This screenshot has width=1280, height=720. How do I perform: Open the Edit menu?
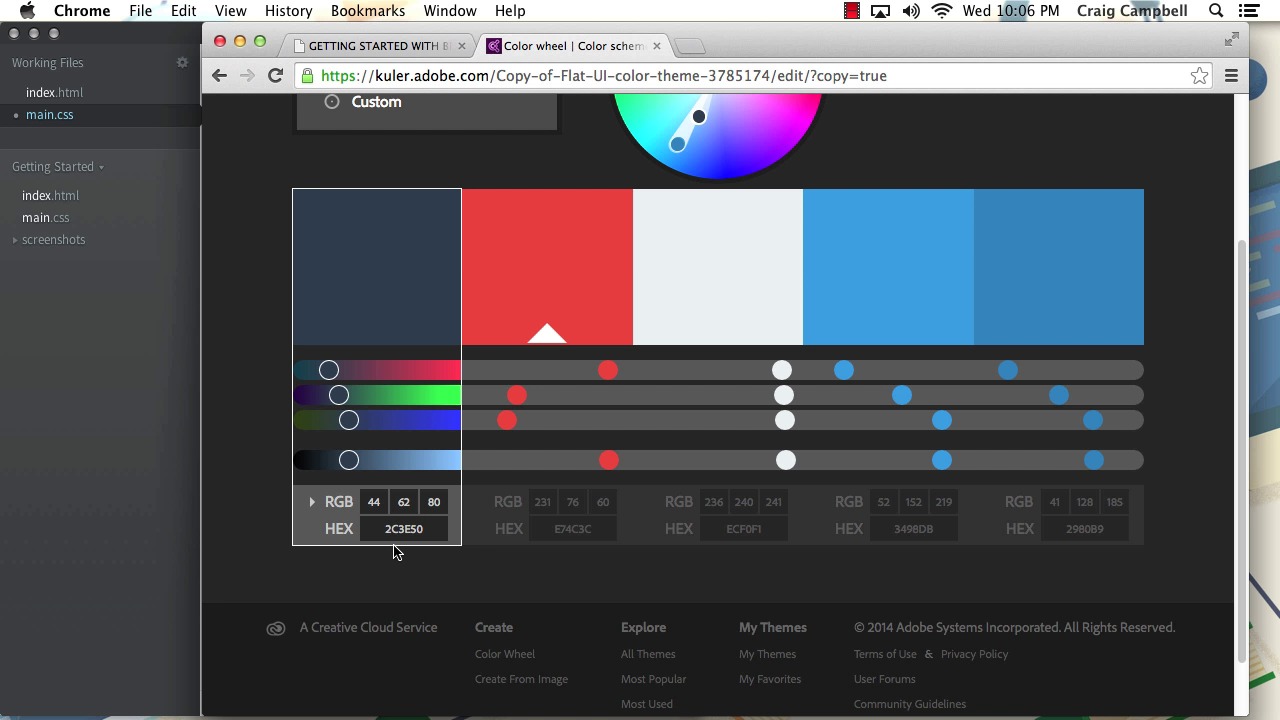[x=183, y=11]
